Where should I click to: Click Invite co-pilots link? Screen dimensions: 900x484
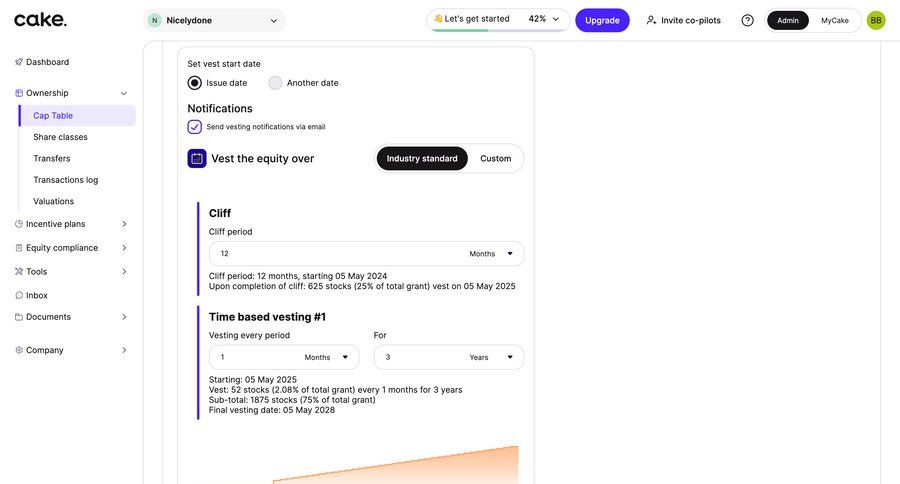683,20
